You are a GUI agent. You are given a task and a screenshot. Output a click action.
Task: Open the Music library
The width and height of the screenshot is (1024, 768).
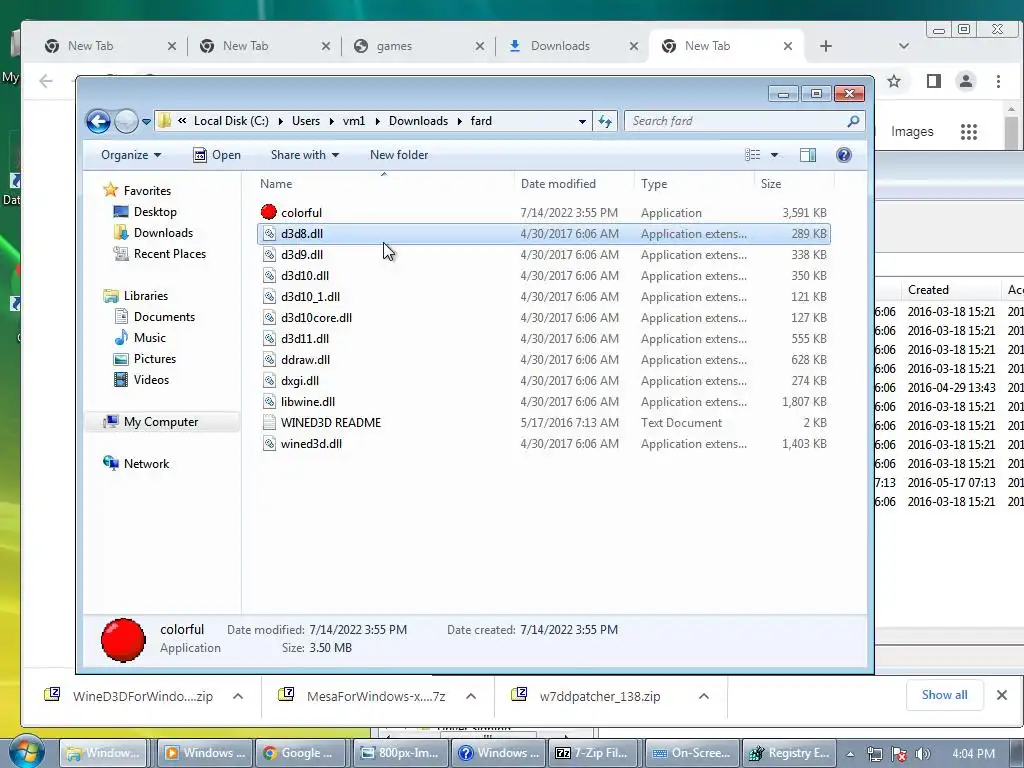pyautogui.click(x=150, y=338)
